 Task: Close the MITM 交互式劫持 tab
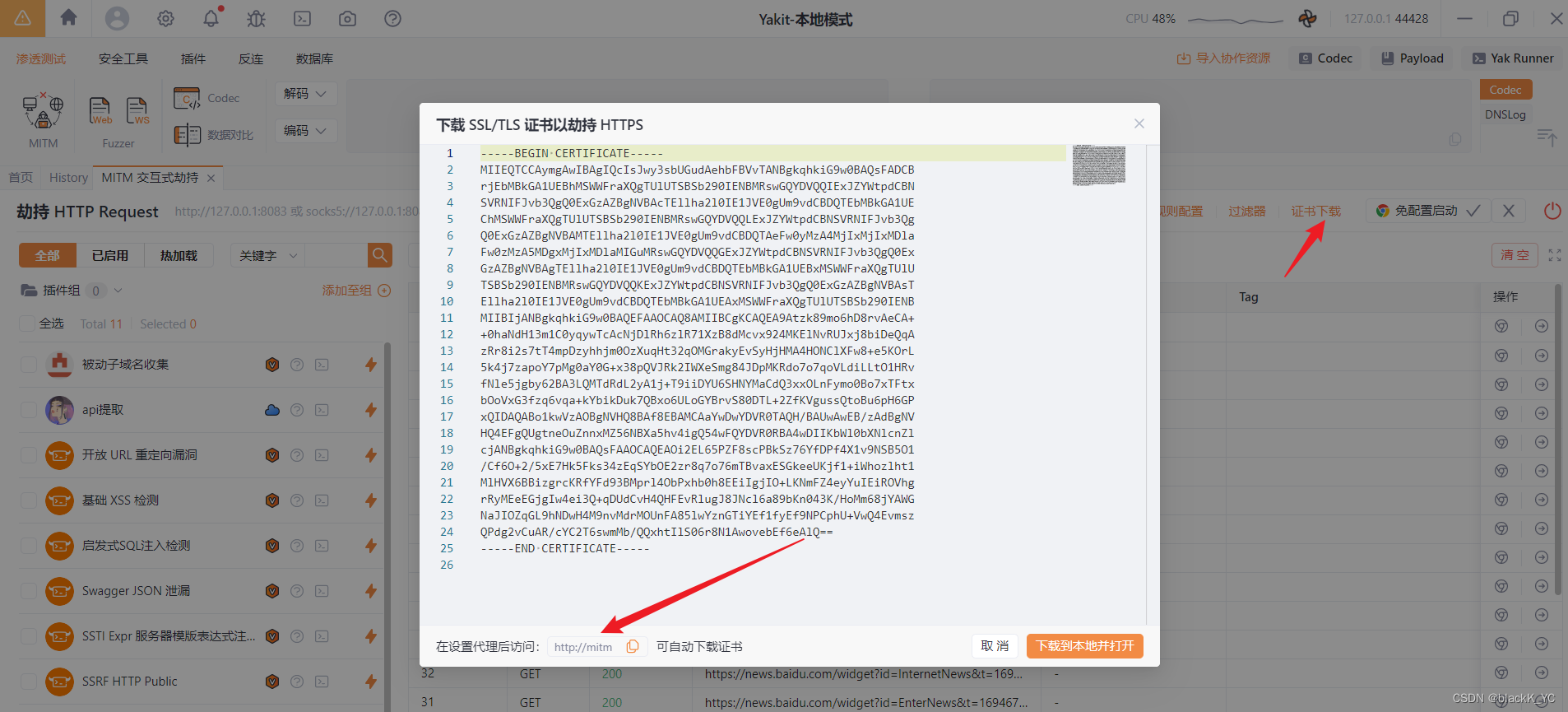click(211, 178)
